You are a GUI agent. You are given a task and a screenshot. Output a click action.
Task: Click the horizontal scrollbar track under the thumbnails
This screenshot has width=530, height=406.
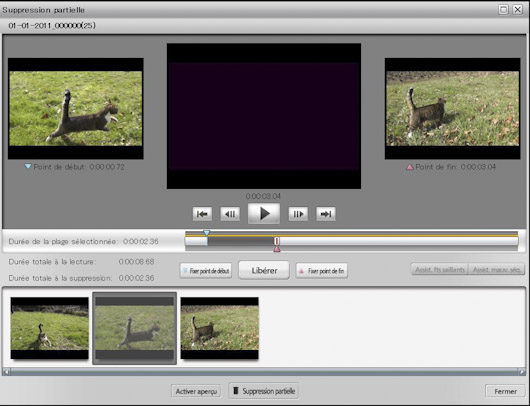tap(264, 372)
